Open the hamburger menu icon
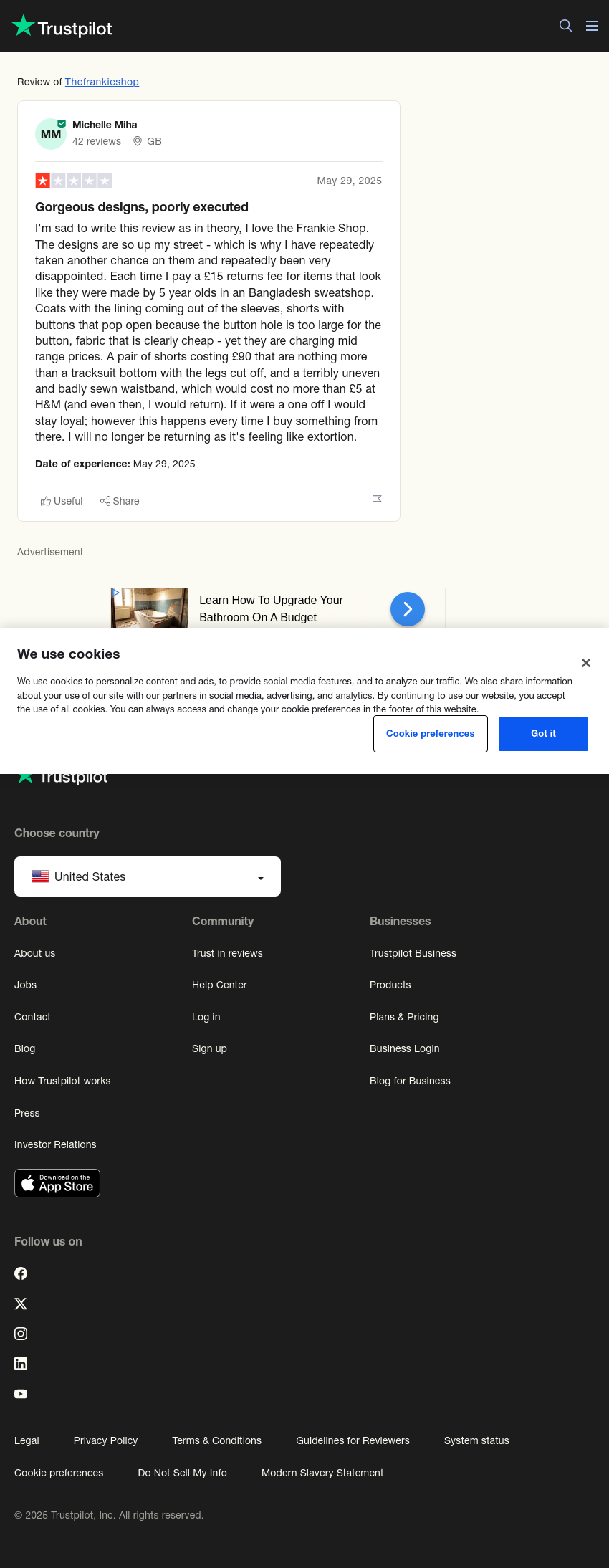Image resolution: width=609 pixels, height=1568 pixels. pos(592,26)
